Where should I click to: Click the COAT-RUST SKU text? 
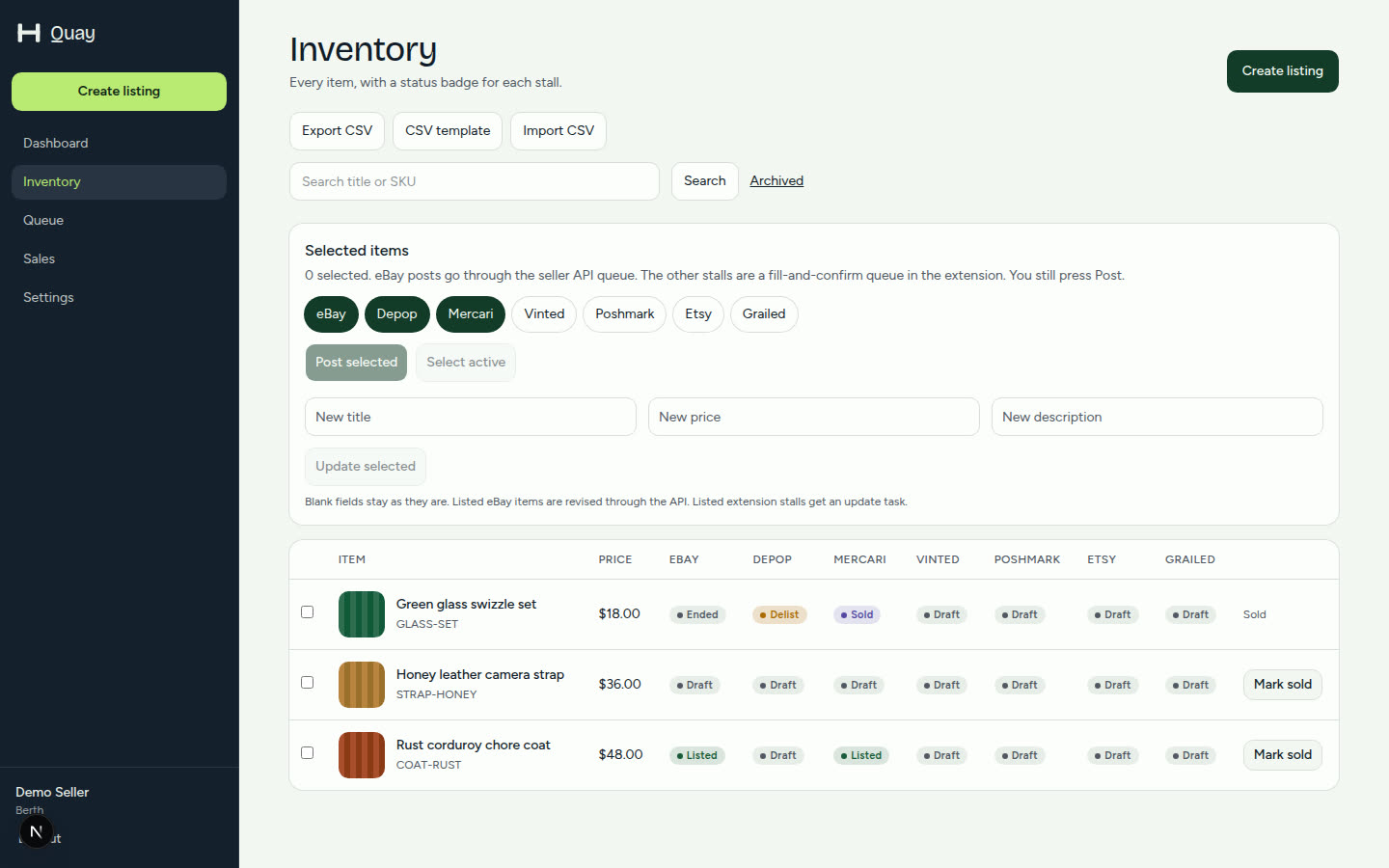[428, 765]
